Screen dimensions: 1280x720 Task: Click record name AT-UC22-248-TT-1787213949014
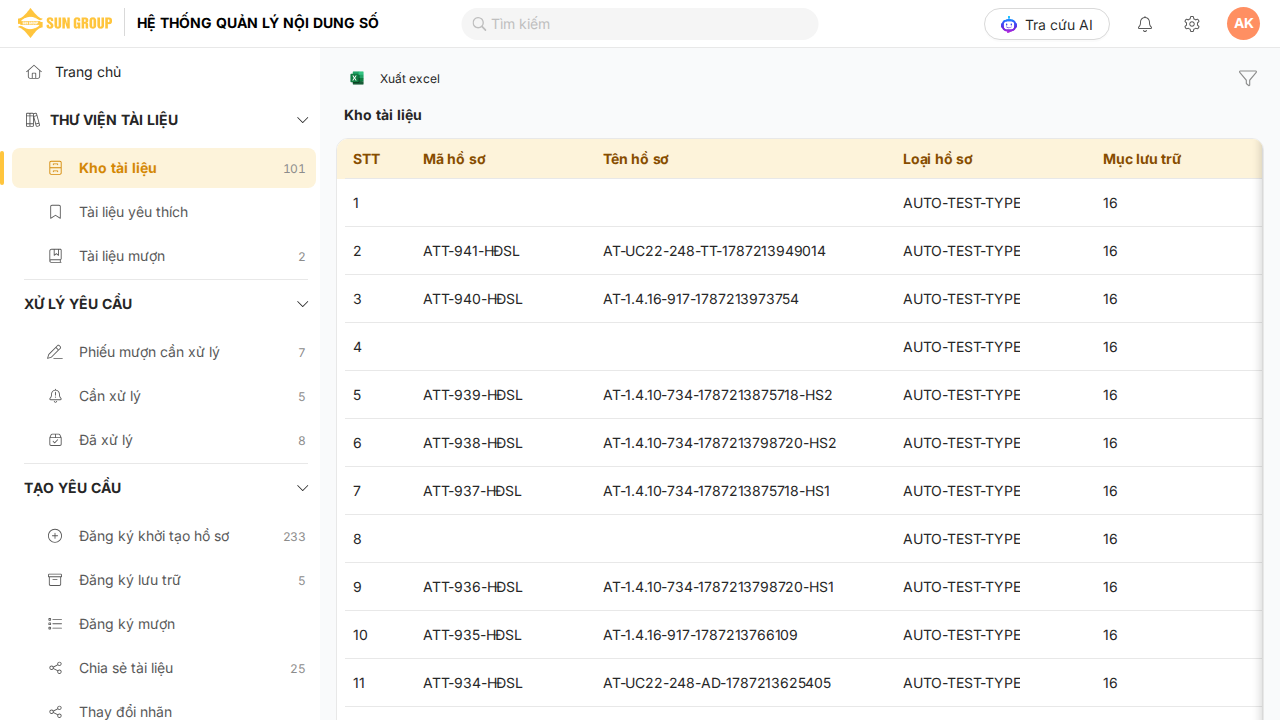click(x=714, y=251)
